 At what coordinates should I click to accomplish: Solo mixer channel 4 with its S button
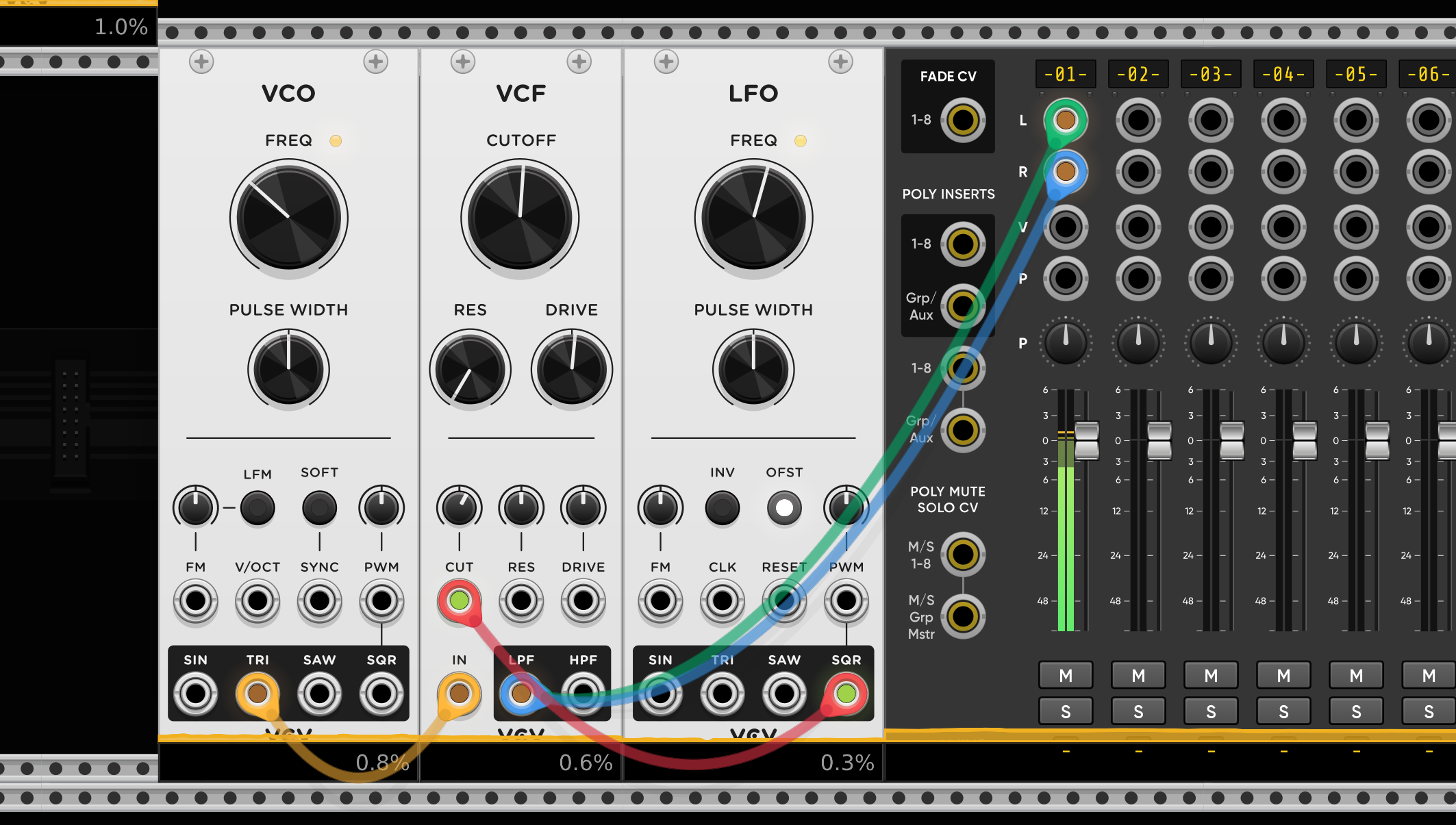tap(1283, 710)
